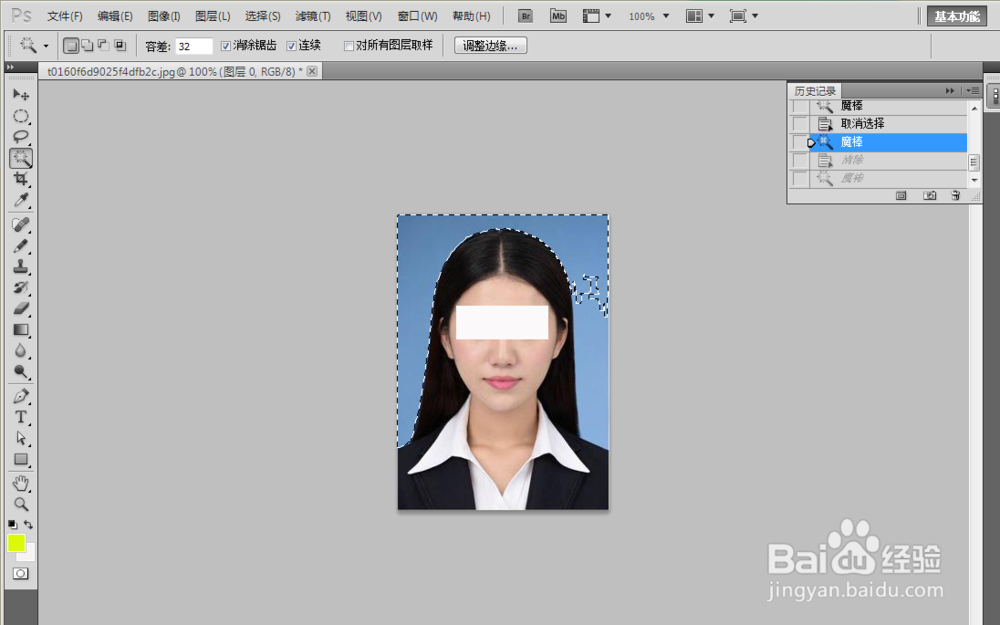The image size is (1000, 625).
Task: Expand the toolbox to two columns
Action: point(10,67)
